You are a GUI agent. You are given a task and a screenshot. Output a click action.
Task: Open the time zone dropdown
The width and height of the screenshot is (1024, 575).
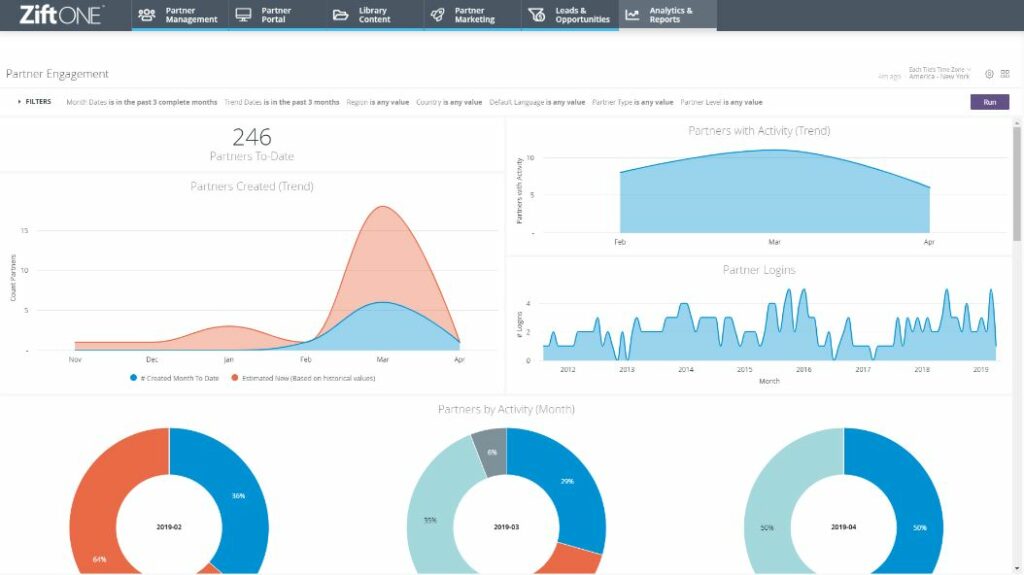coord(939,73)
